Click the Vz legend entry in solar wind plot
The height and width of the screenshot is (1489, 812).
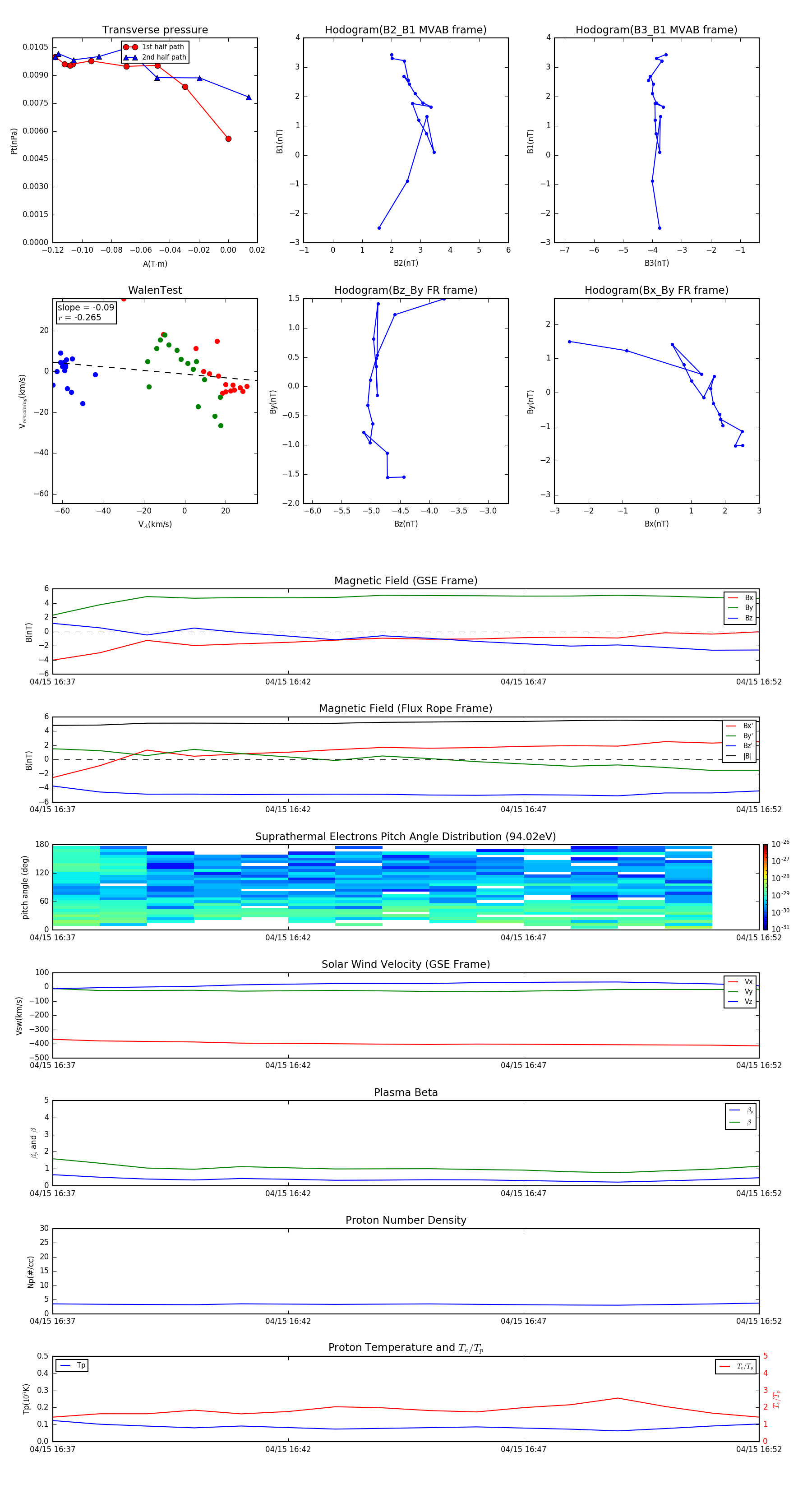click(740, 1002)
